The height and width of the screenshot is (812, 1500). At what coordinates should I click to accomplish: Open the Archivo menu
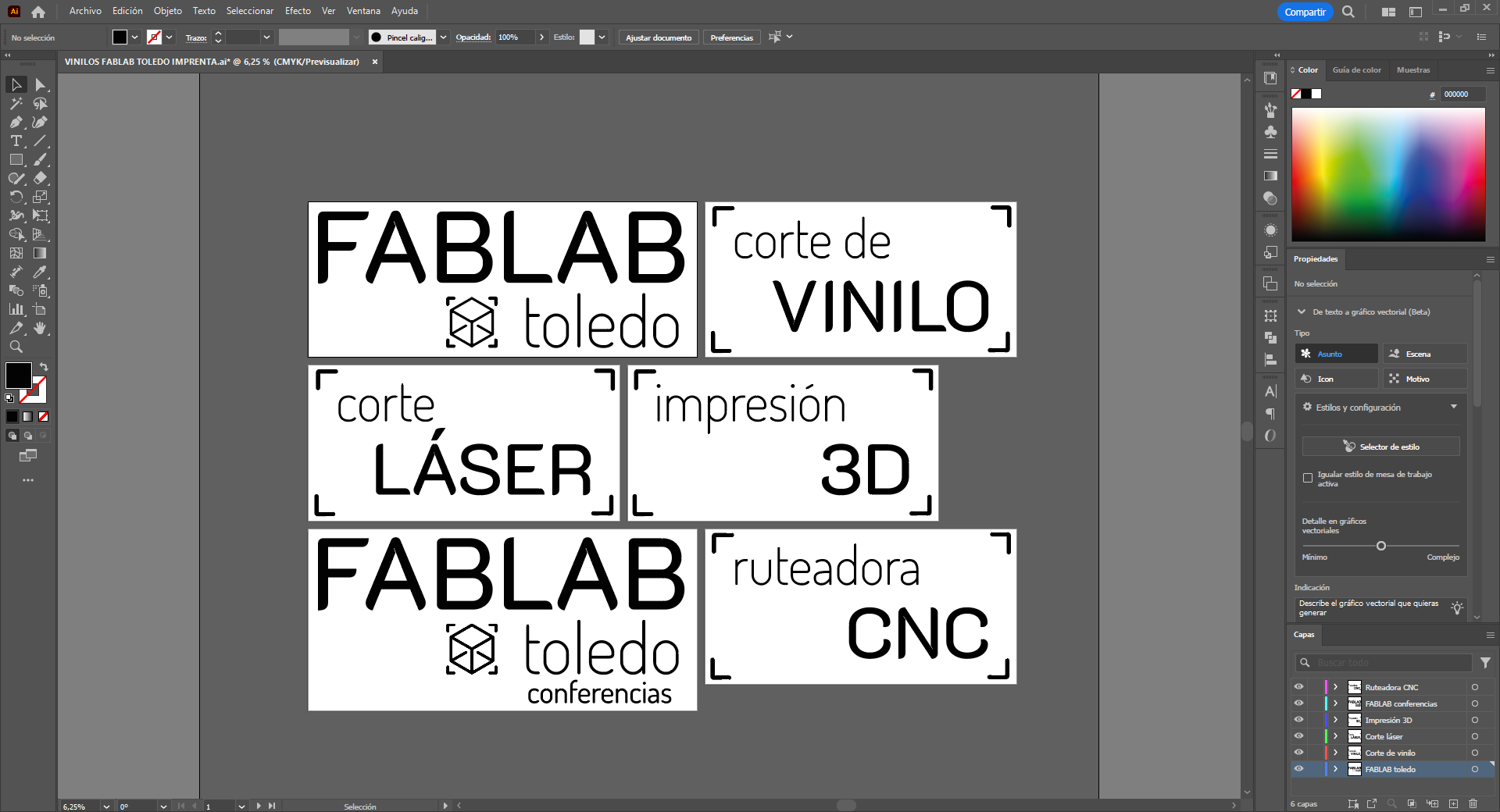click(x=85, y=11)
